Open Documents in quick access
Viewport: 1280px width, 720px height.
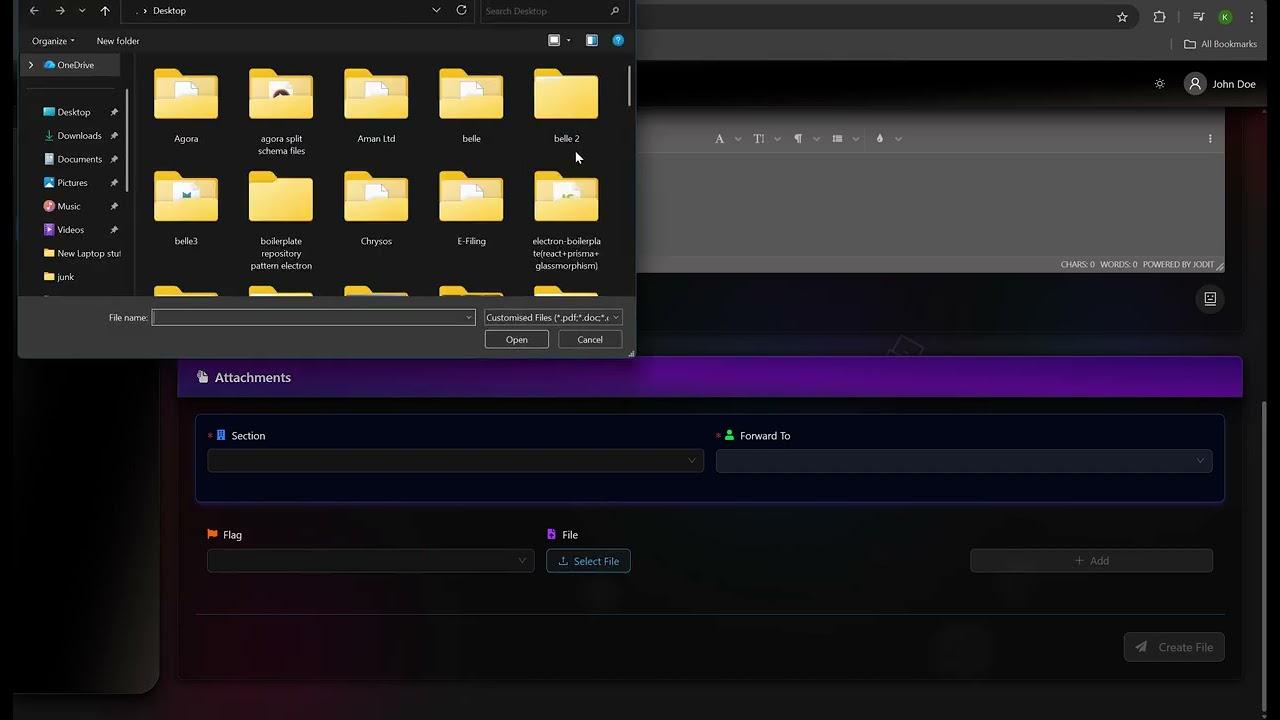(79, 159)
